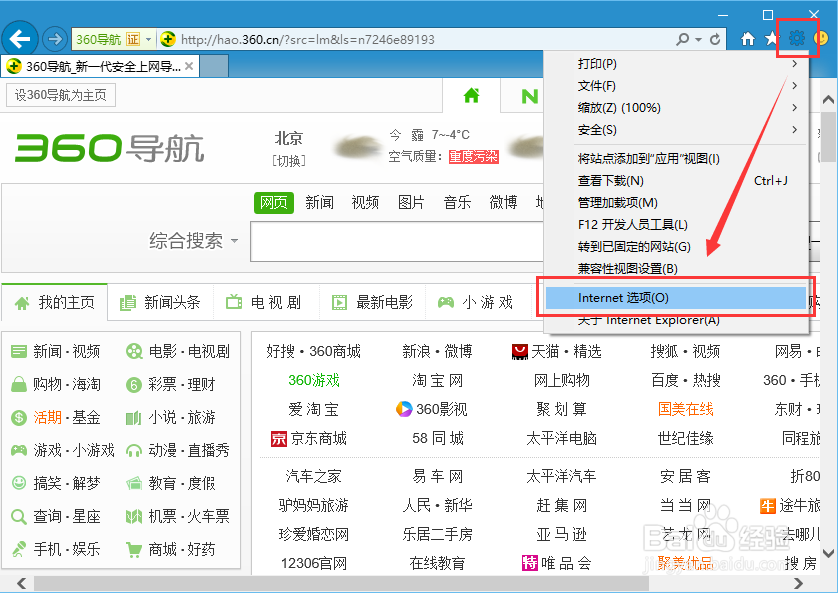Select 音乐 search type

point(457,202)
